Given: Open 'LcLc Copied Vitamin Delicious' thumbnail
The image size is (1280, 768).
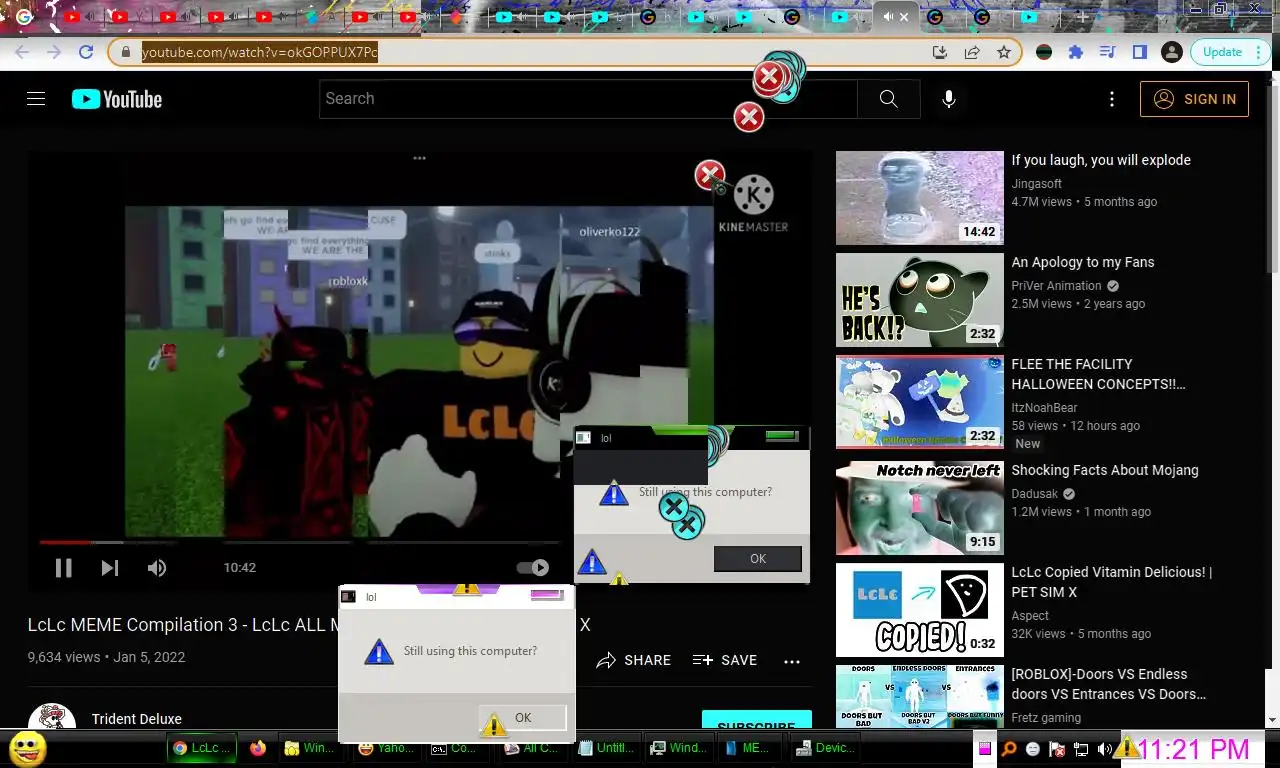Looking at the screenshot, I should point(920,610).
